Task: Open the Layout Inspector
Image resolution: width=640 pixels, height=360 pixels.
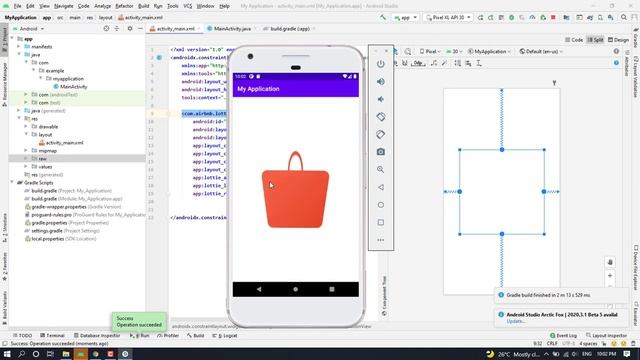Action: [x=606, y=336]
